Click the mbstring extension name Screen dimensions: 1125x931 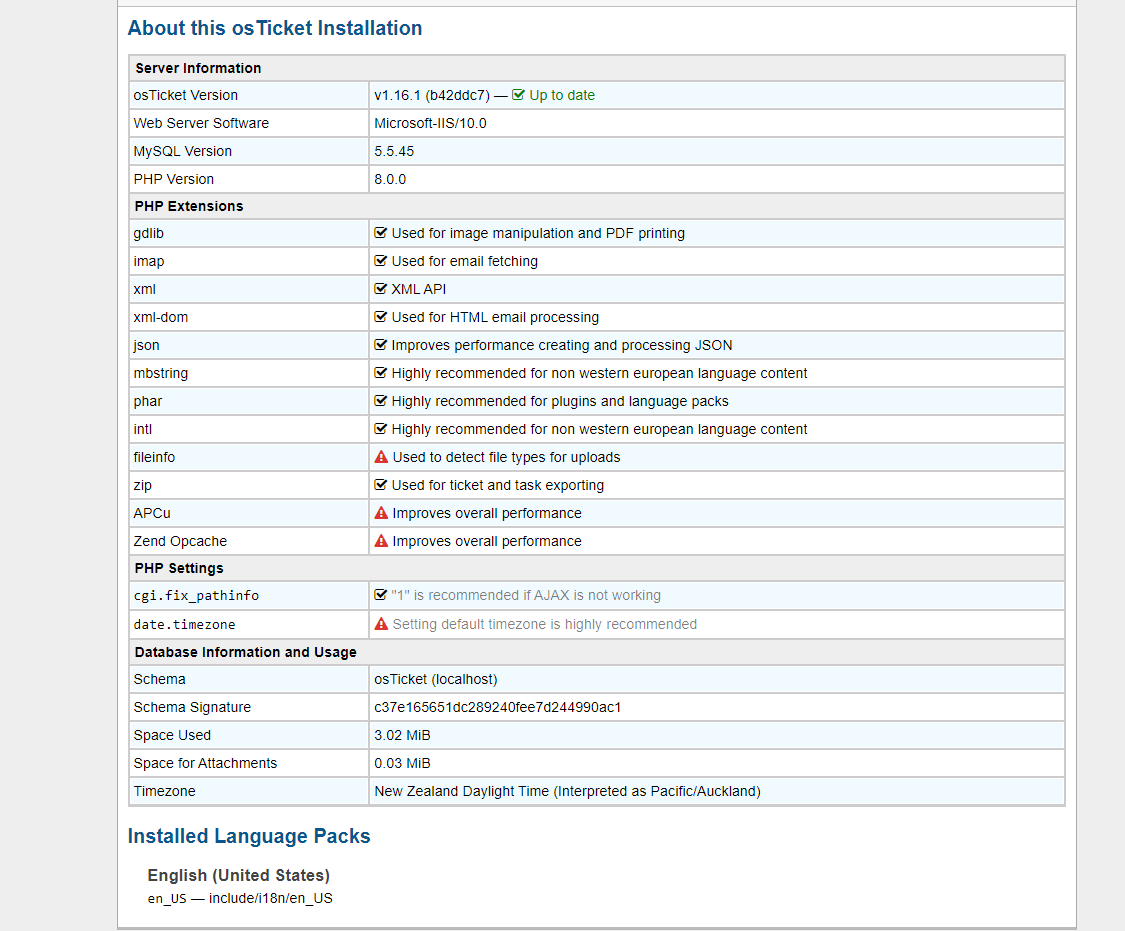(x=161, y=373)
